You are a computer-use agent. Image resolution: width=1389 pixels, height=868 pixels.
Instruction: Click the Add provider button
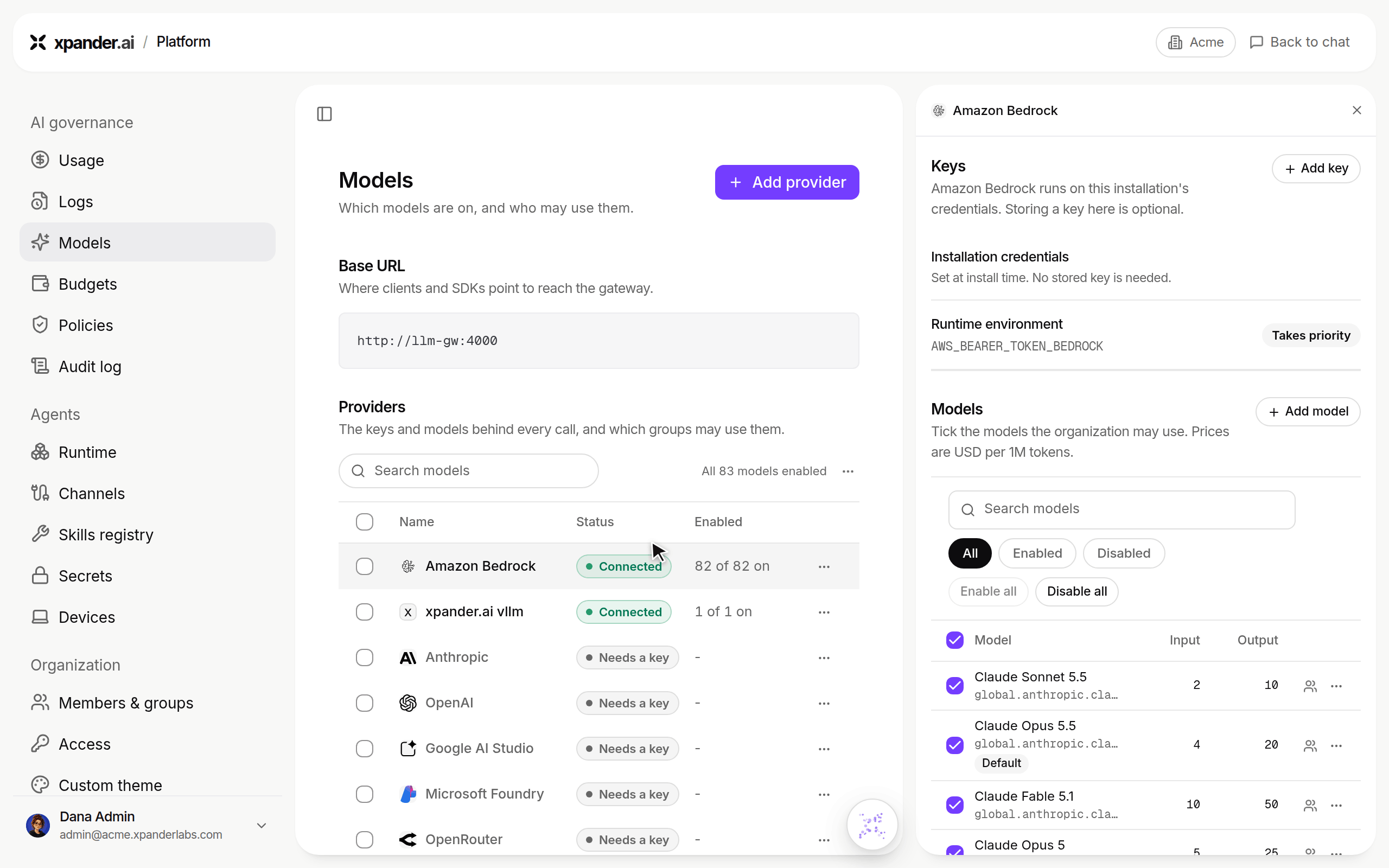[x=787, y=183]
